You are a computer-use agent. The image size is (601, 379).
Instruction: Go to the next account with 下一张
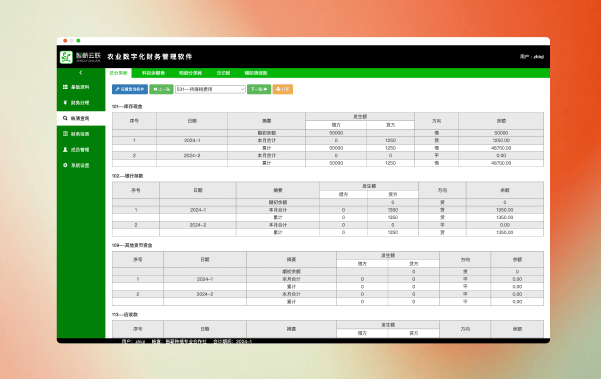259,89
